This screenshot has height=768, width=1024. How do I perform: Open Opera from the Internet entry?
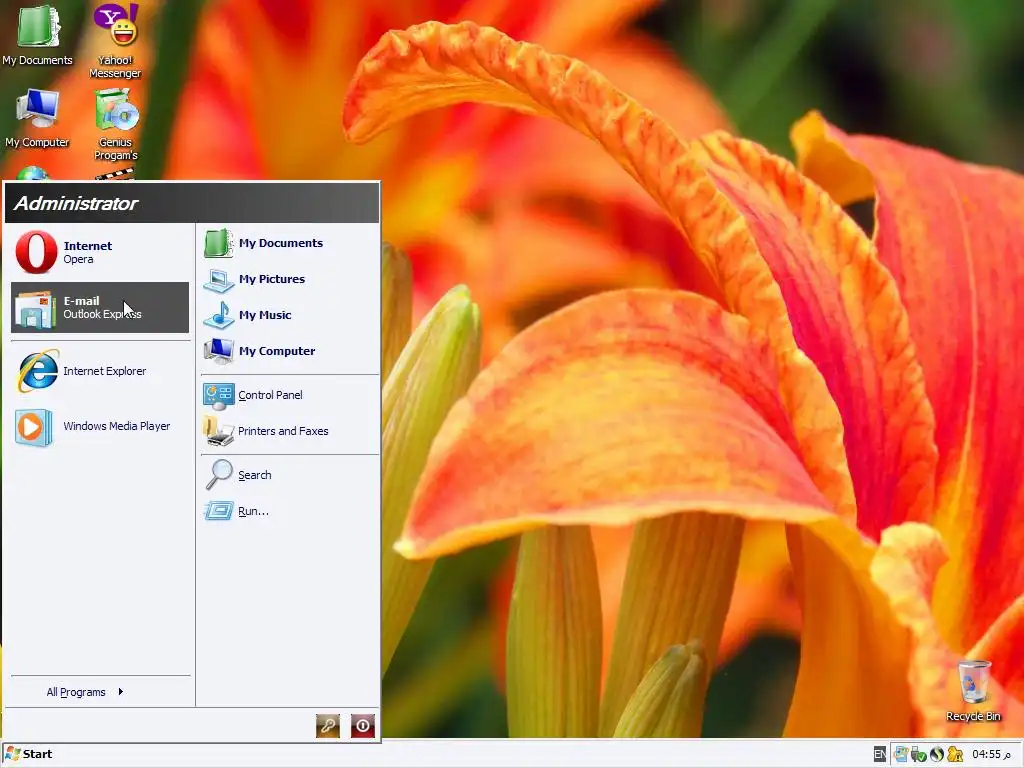click(100, 252)
